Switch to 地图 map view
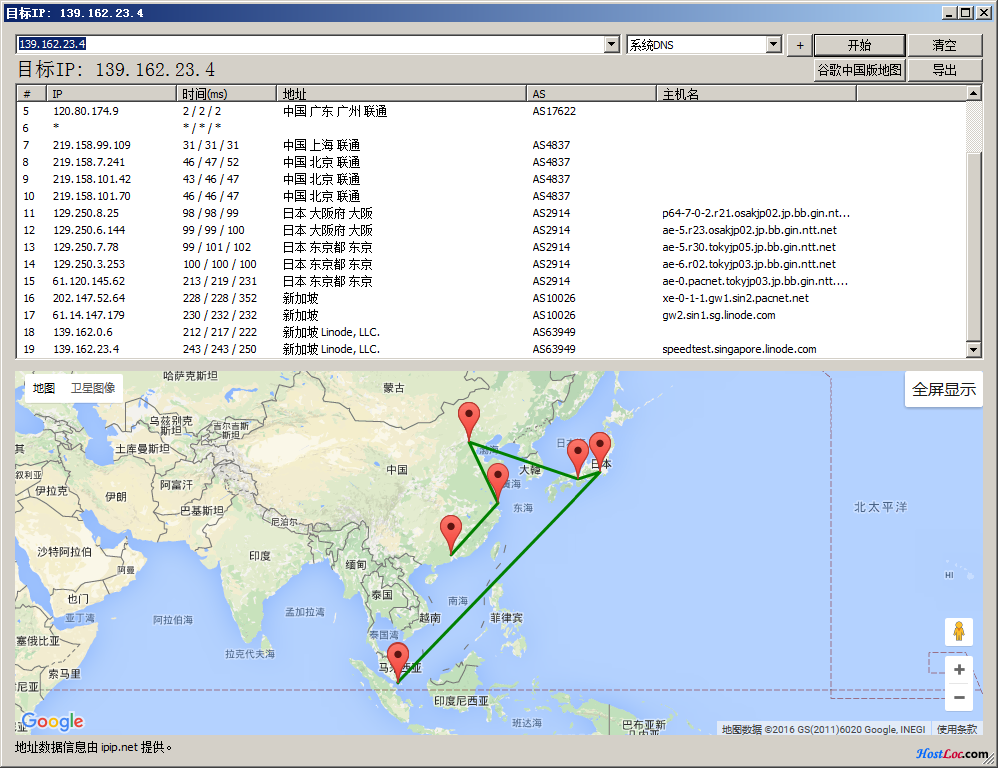 click(x=44, y=388)
